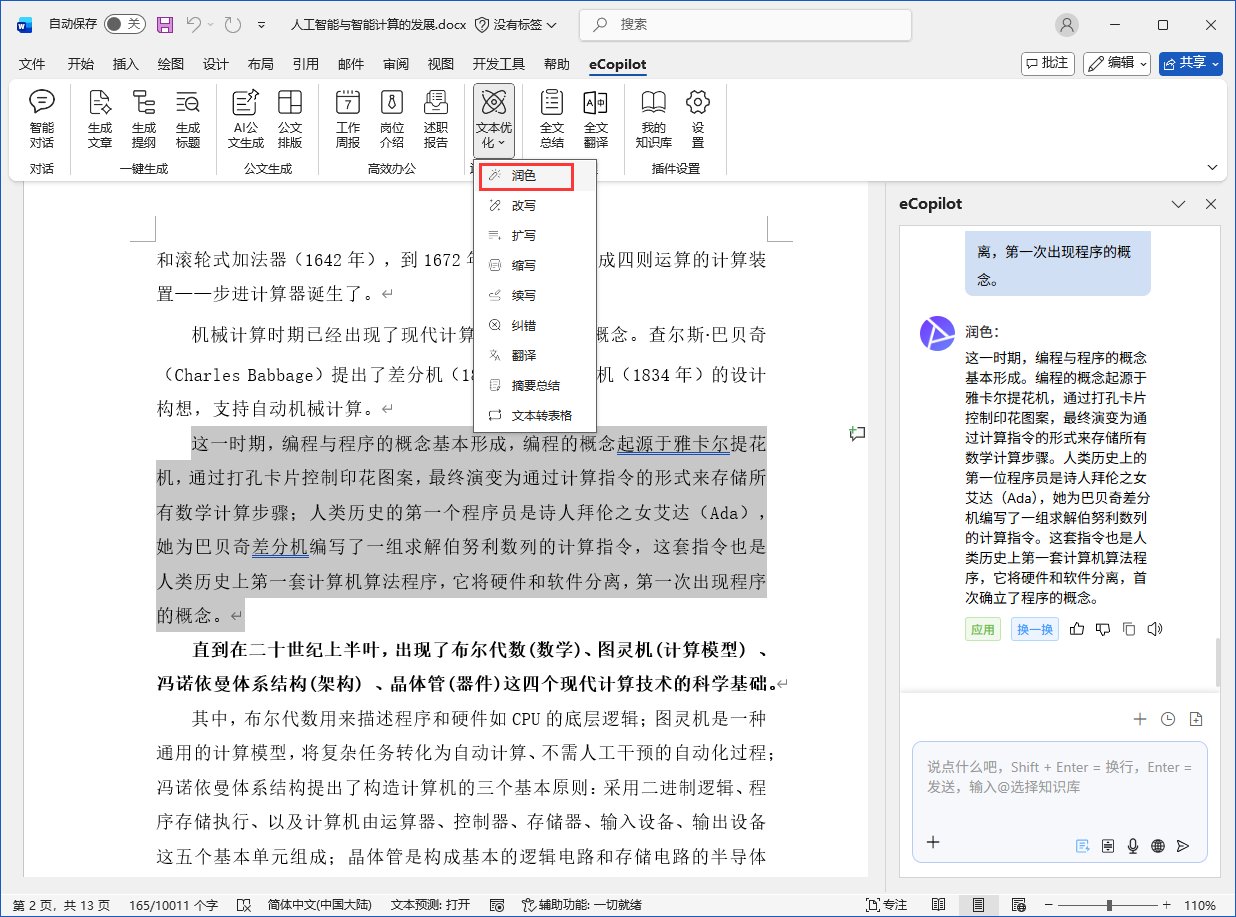Switch to the 专注 focus mode
The image size is (1236, 917).
pyautogui.click(x=886, y=905)
